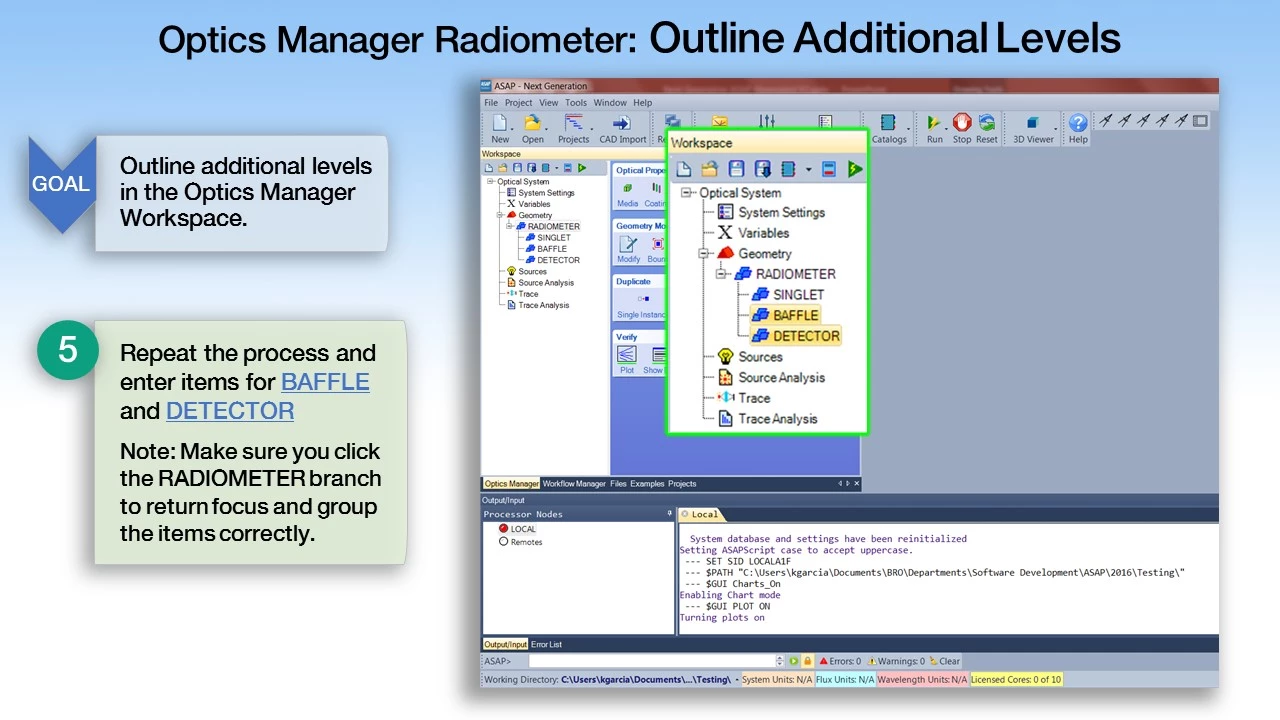The image size is (1280, 720).
Task: Click the Clear button in command bar
Action: 944,661
